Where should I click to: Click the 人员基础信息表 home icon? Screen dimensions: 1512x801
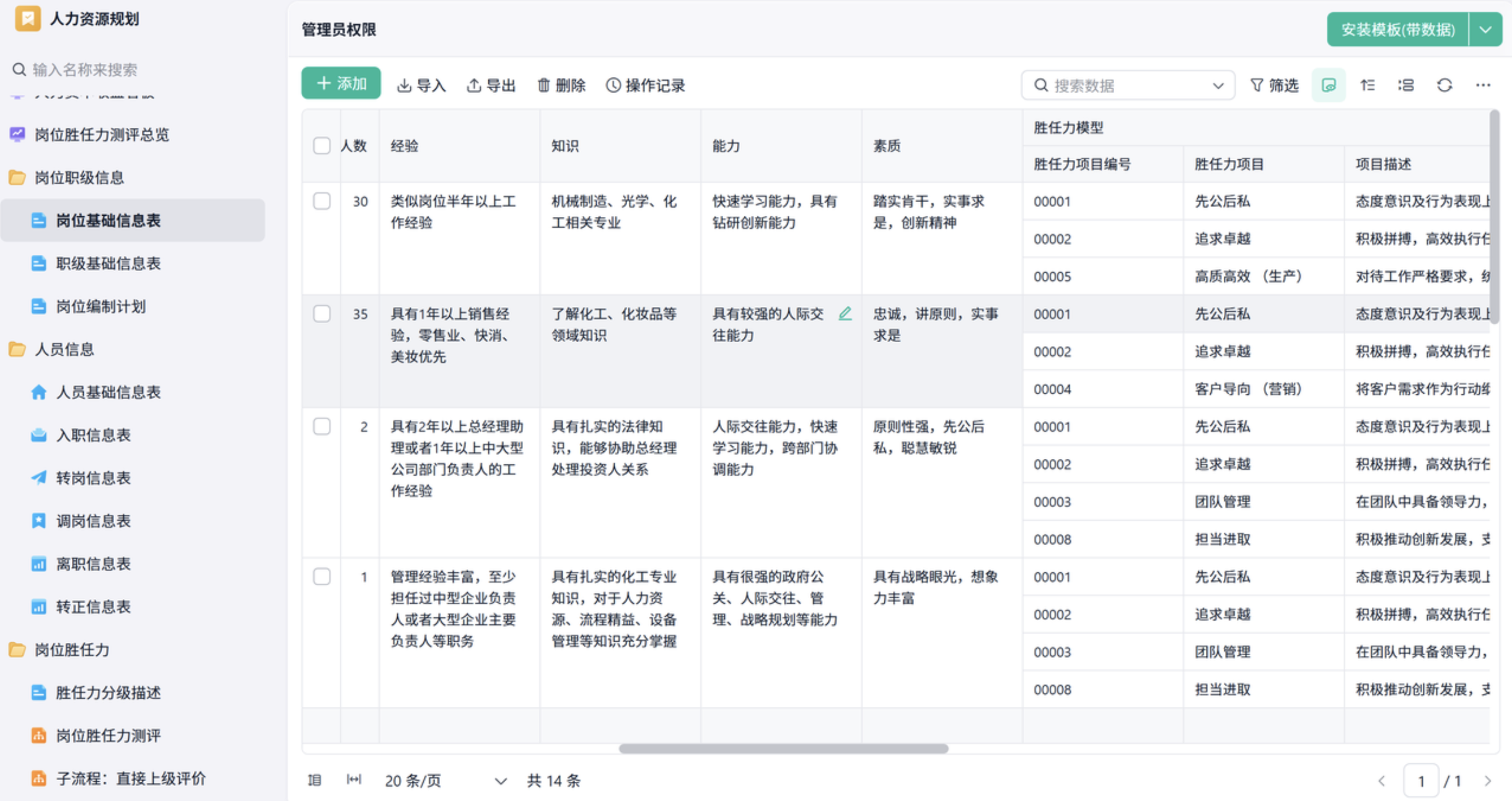38,392
